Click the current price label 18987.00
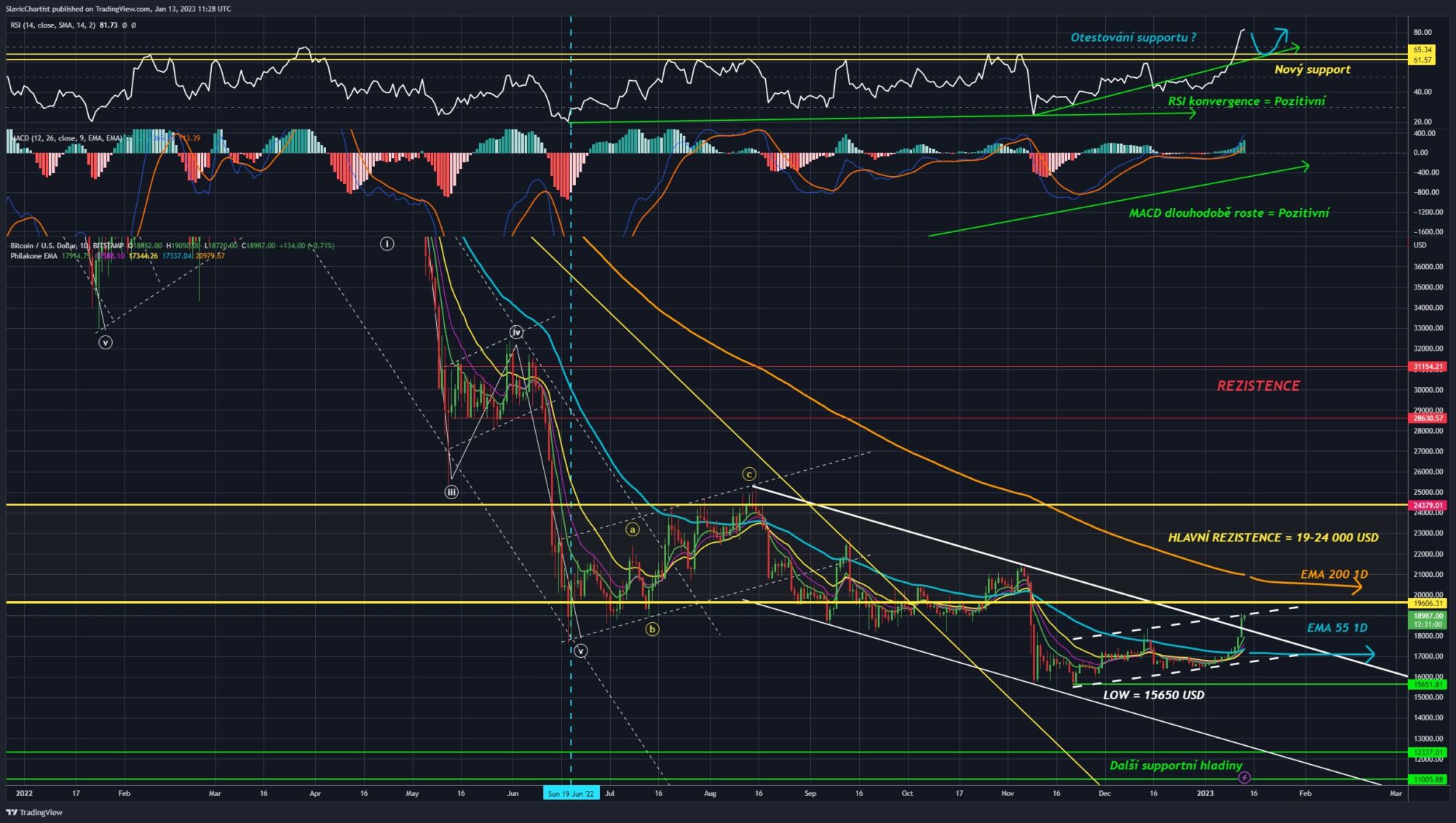The image size is (1456, 823). pyautogui.click(x=1428, y=616)
